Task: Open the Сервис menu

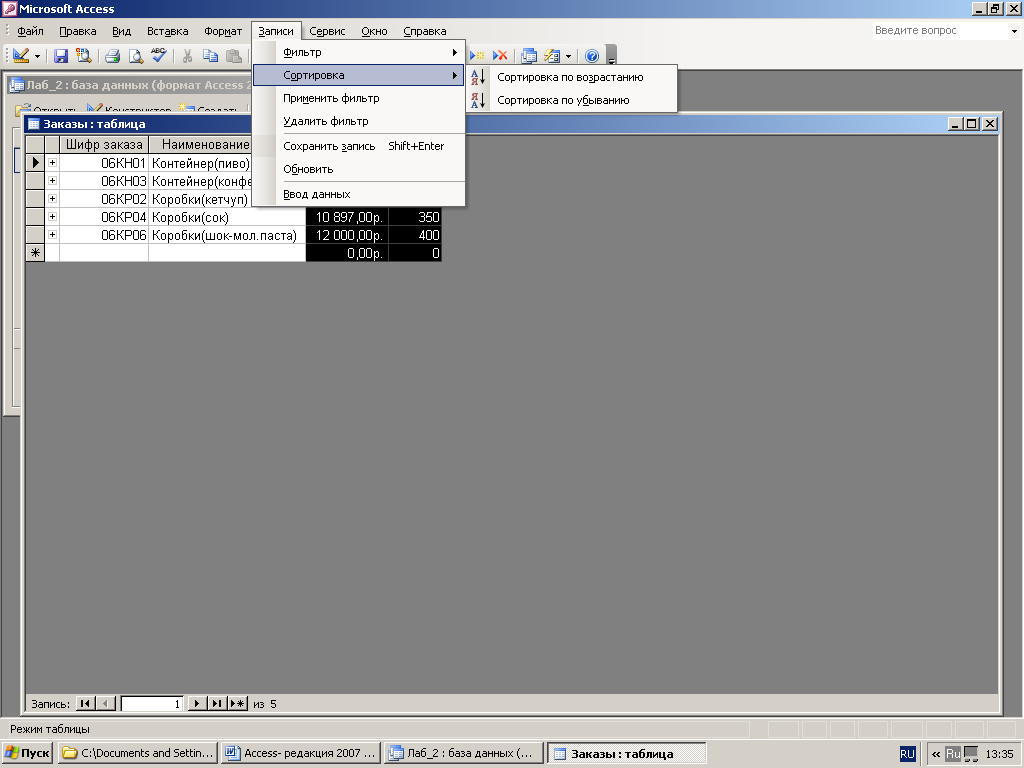Action: [327, 31]
